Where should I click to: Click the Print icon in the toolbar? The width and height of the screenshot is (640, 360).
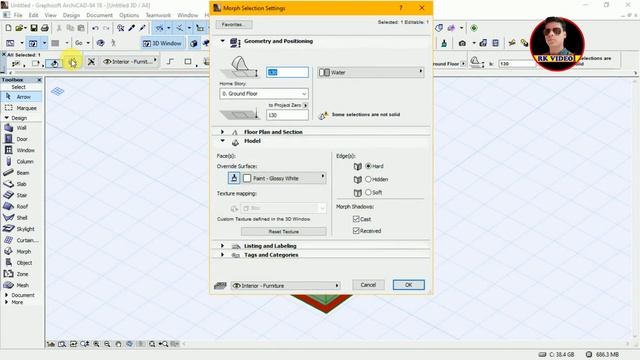[x=44, y=28]
